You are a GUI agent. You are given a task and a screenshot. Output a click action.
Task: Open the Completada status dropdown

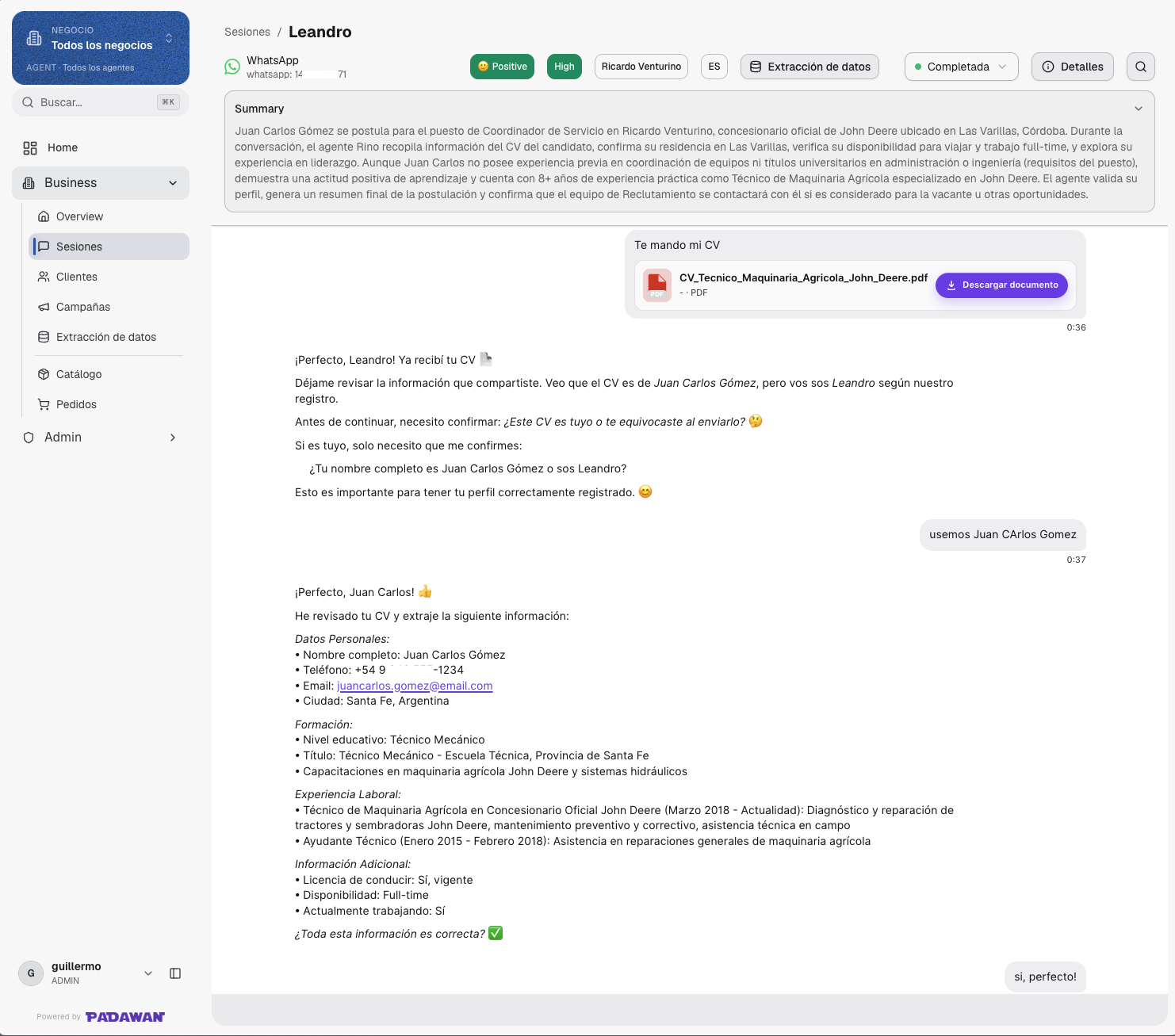pos(961,67)
